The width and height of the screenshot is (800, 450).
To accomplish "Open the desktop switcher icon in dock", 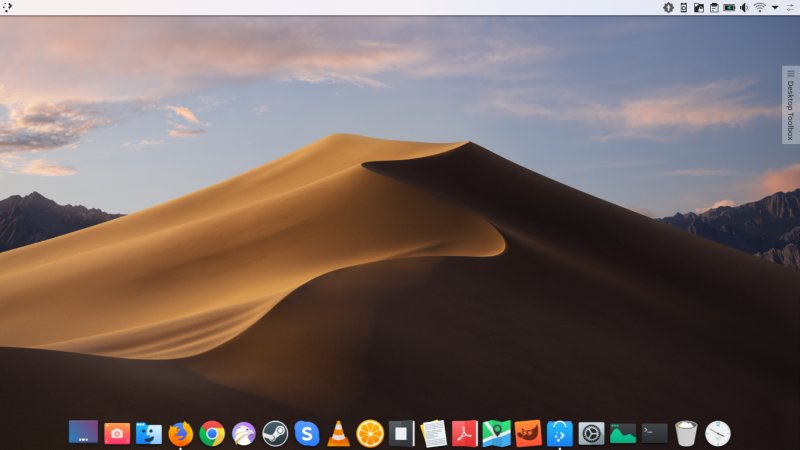I will click(x=83, y=433).
